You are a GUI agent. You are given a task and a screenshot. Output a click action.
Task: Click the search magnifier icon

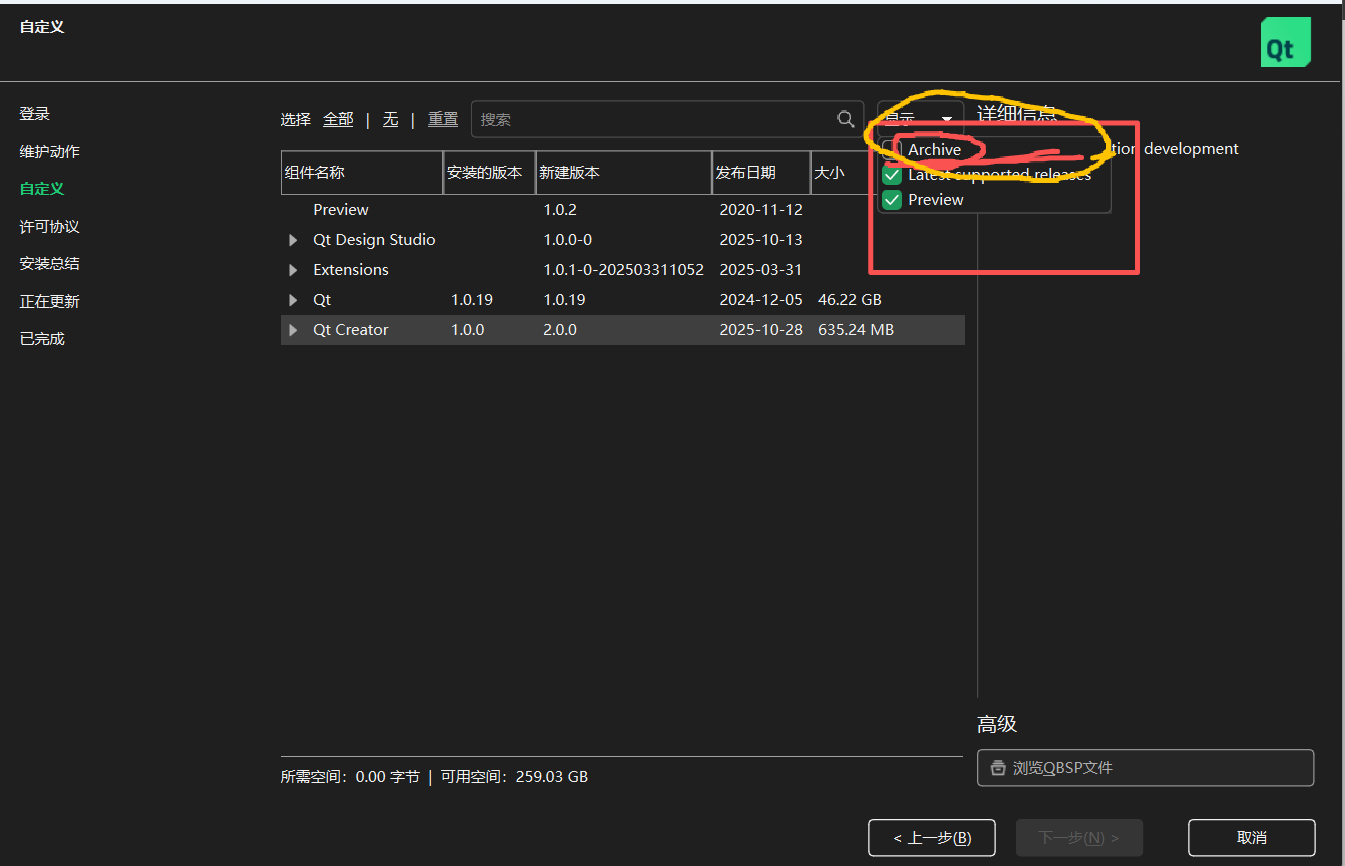(x=846, y=119)
